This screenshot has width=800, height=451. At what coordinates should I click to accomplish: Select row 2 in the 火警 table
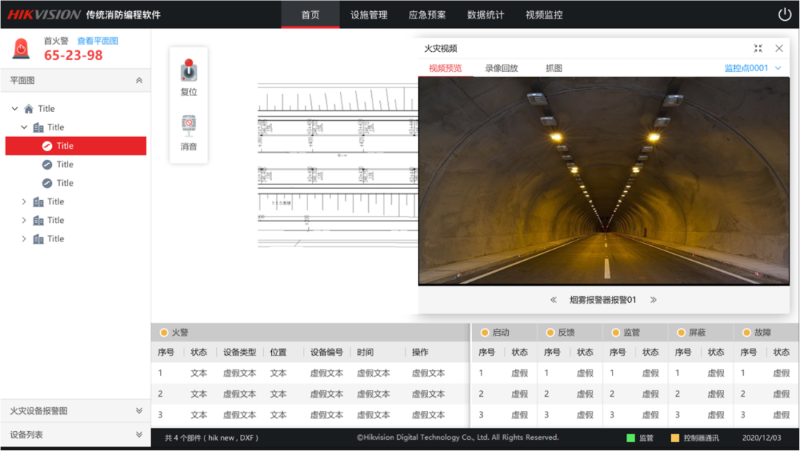coord(310,394)
